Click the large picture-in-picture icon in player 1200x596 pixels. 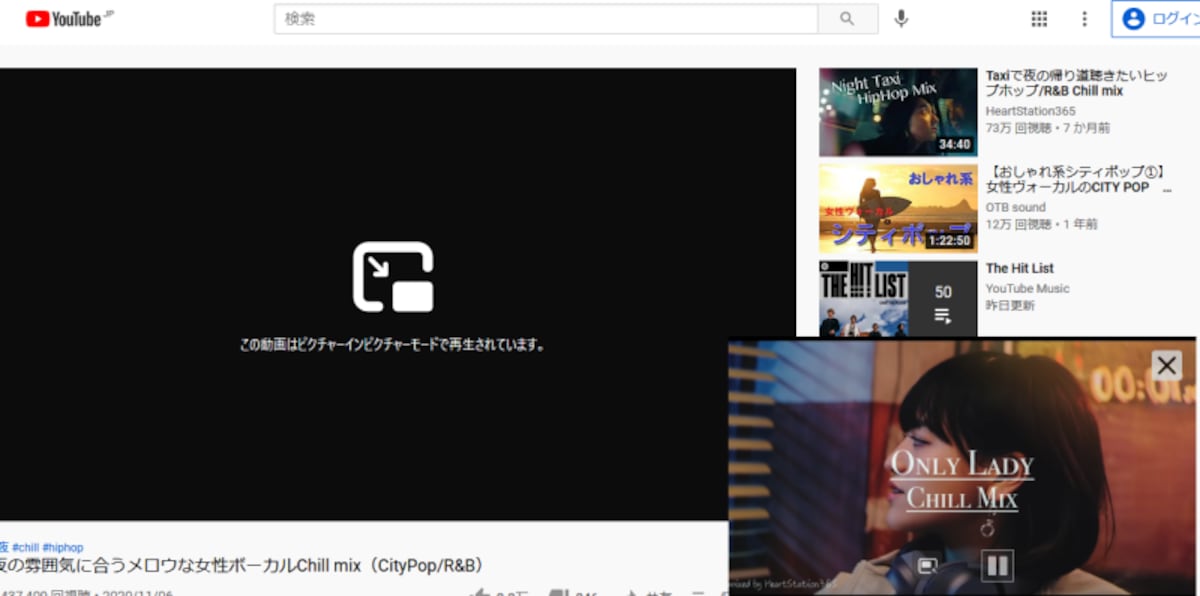(393, 277)
